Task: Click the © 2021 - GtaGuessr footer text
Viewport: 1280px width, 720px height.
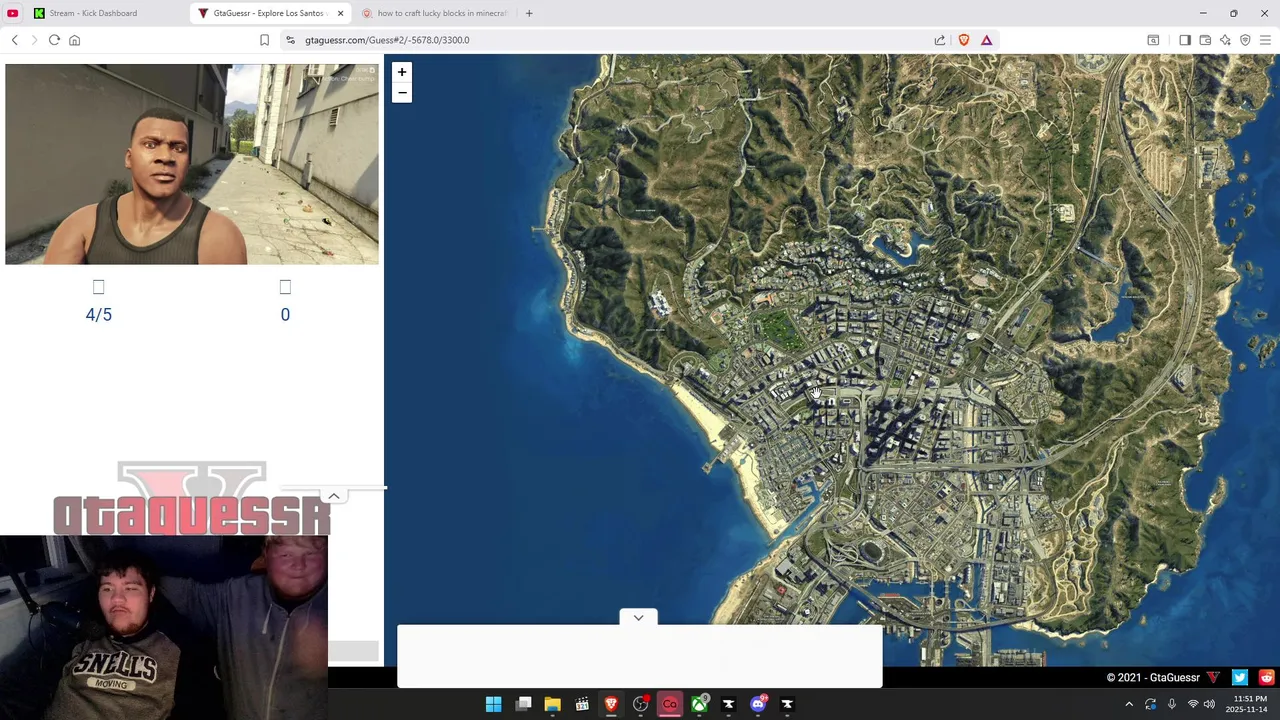Action: coord(1153,677)
